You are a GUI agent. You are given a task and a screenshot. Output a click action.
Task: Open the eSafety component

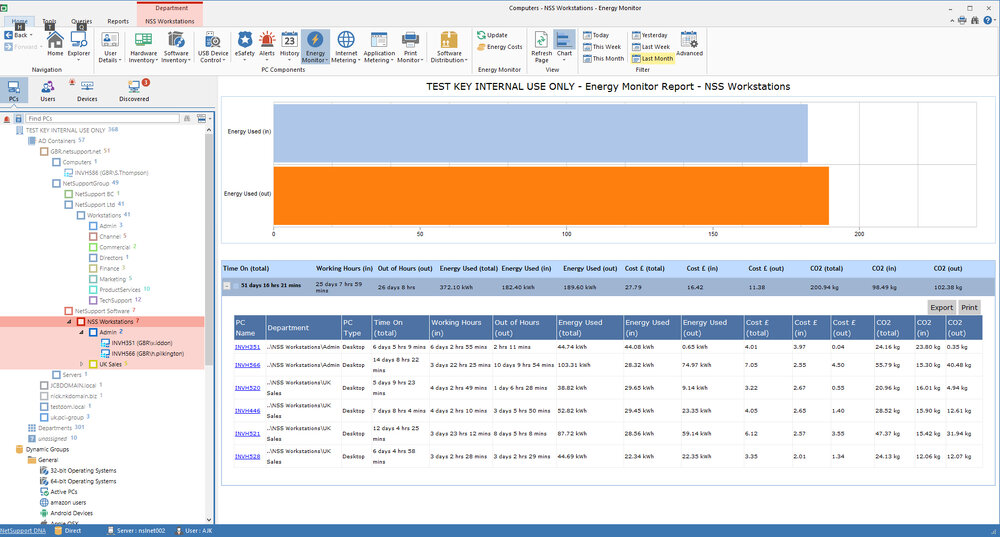pos(244,47)
